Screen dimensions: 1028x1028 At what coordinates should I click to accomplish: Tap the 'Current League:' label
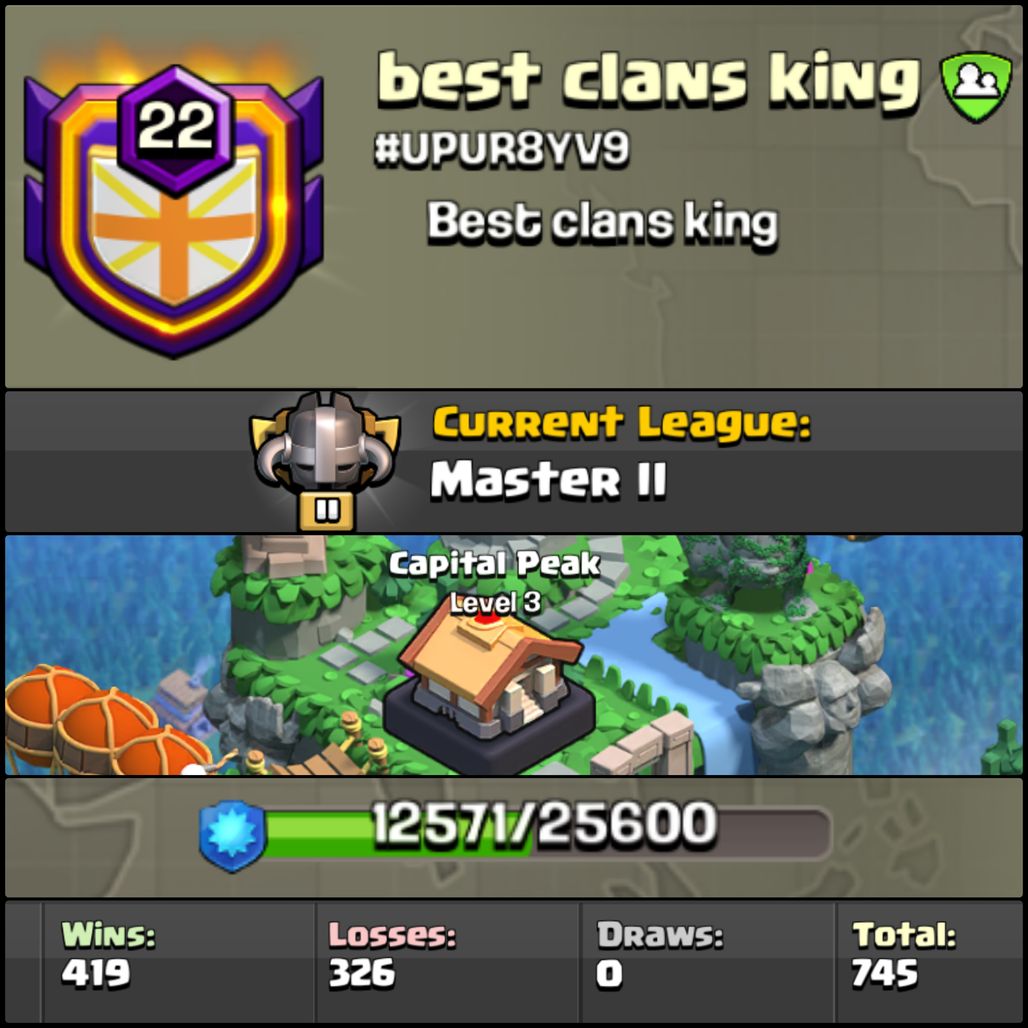click(x=622, y=422)
